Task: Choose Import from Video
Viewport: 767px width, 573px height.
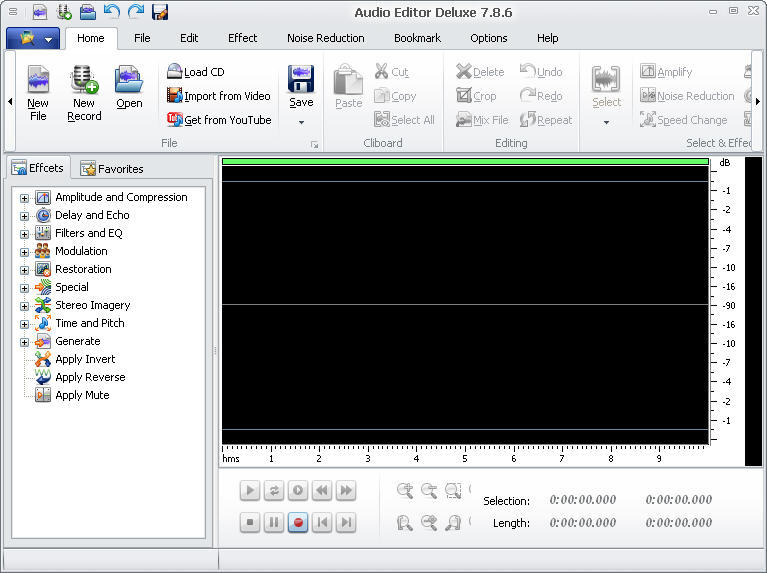Action: [x=218, y=96]
